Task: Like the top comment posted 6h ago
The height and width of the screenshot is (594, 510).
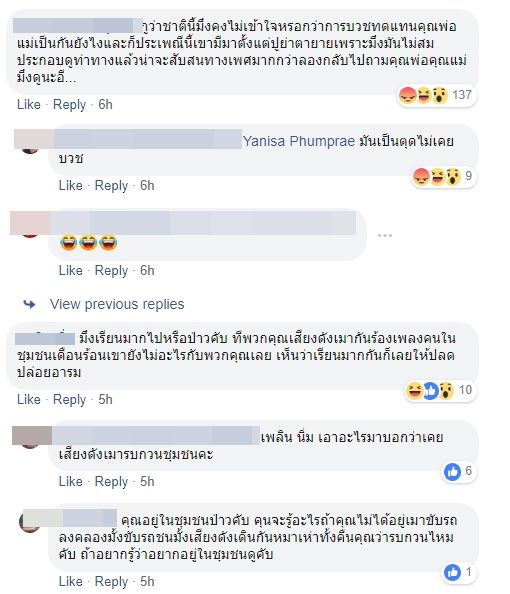Action: tap(29, 105)
